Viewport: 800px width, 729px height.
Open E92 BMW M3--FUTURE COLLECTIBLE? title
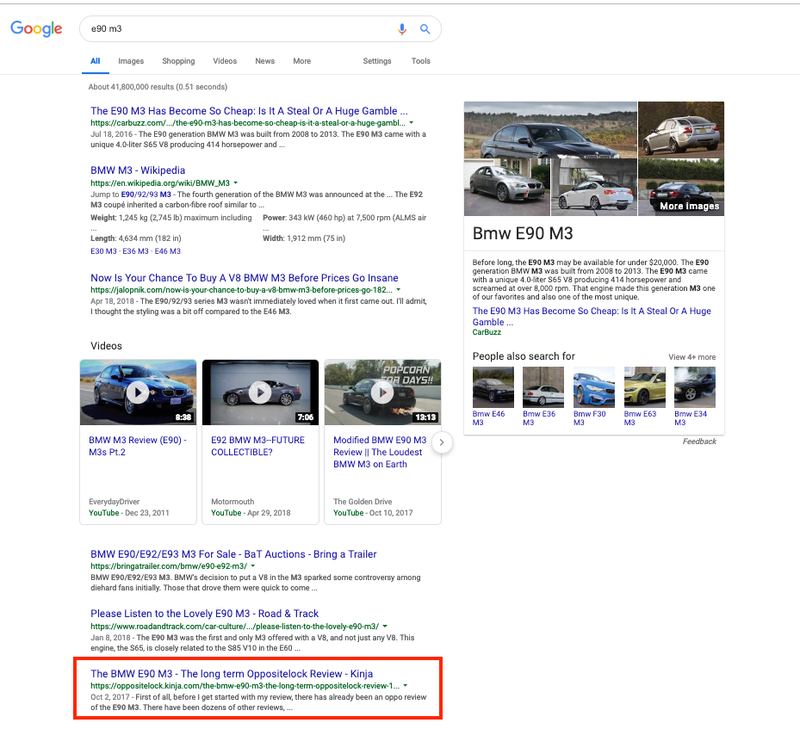coord(258,446)
